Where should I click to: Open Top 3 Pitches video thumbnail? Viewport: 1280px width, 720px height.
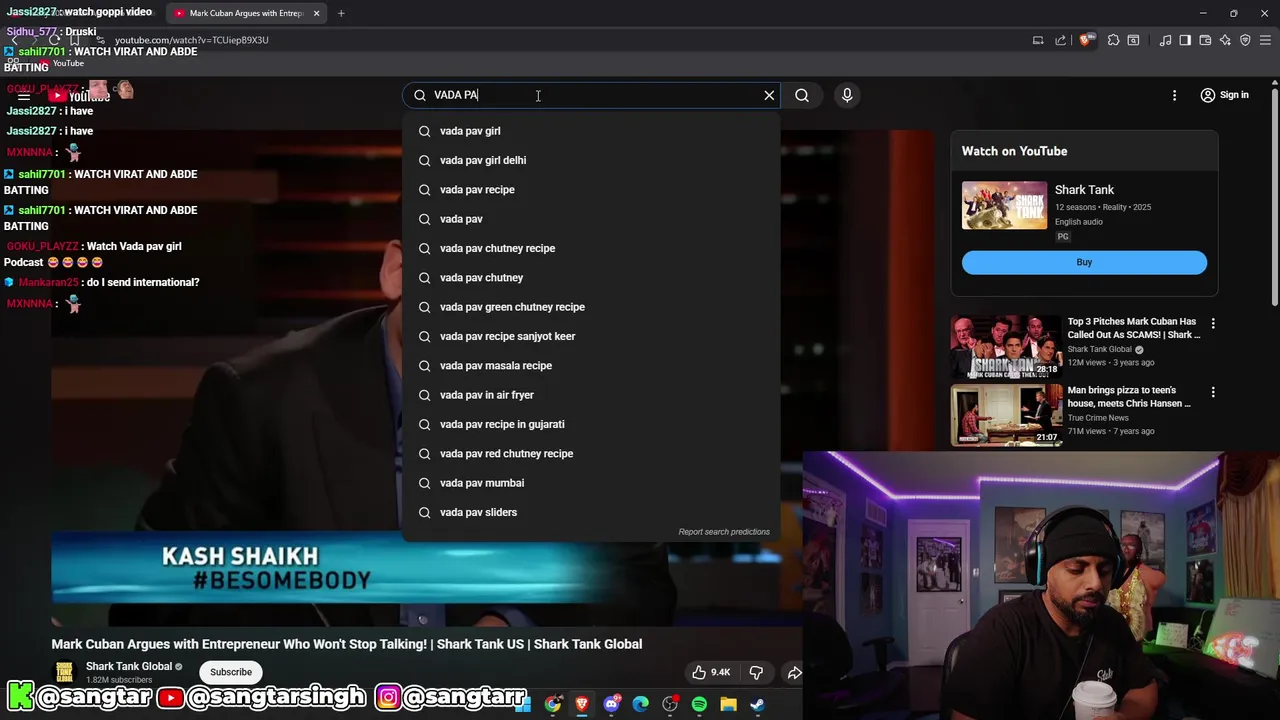coord(1006,346)
